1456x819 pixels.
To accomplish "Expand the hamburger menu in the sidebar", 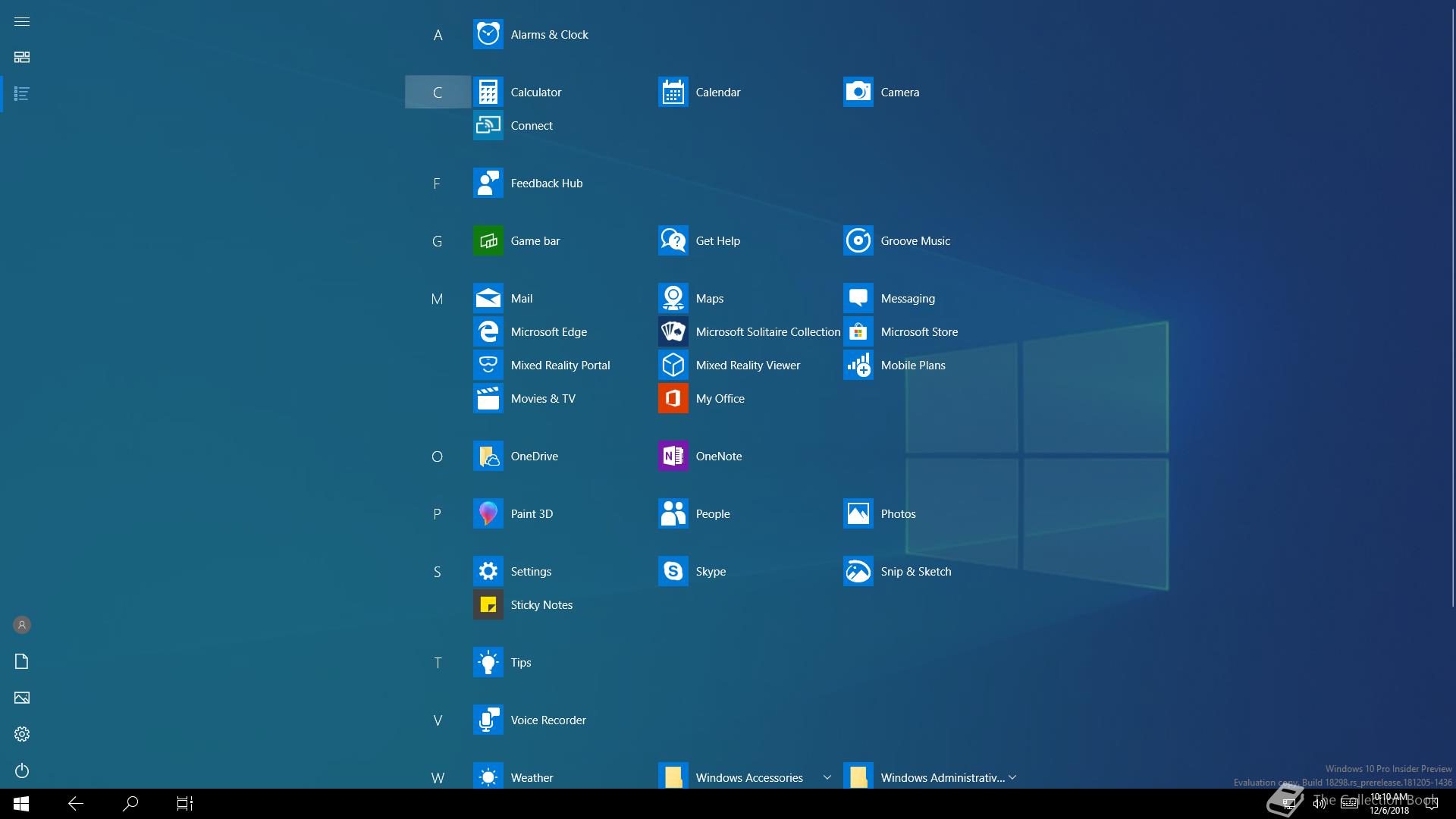I will coord(22,21).
